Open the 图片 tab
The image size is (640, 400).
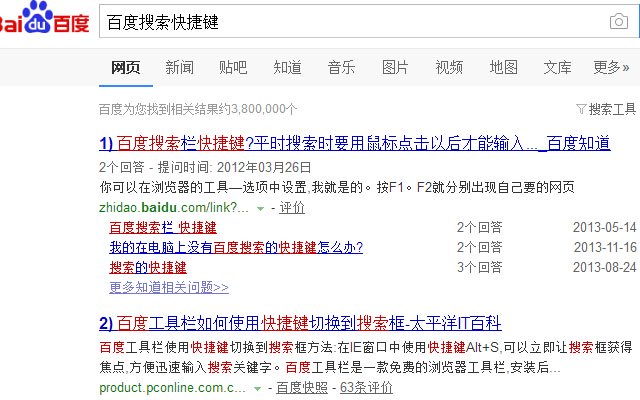[395, 67]
